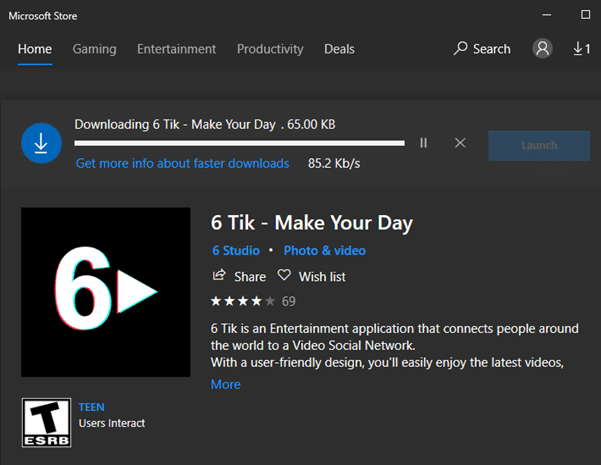Pause the 6 Tik download

(423, 143)
